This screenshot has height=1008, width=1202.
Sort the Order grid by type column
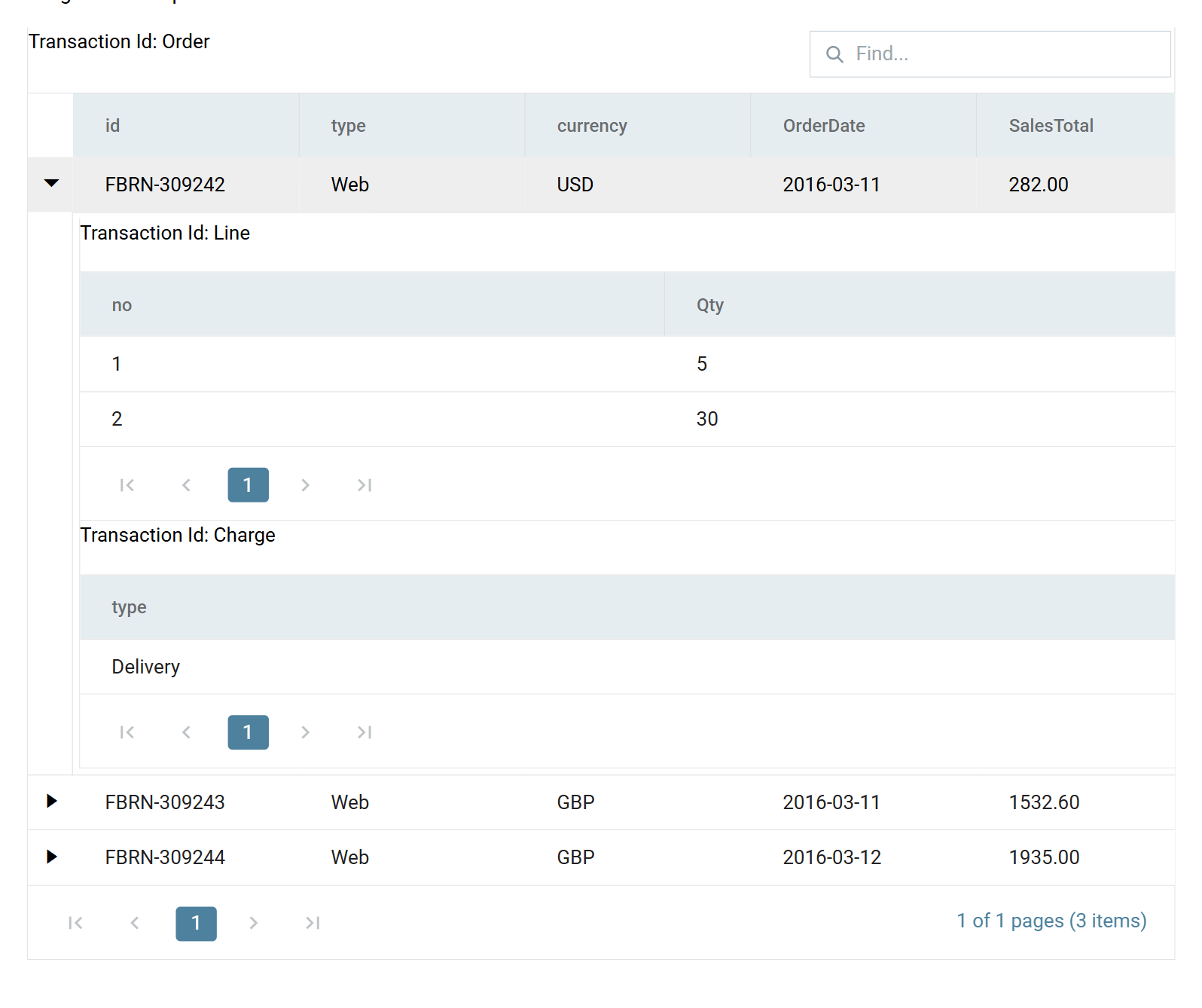pos(412,126)
